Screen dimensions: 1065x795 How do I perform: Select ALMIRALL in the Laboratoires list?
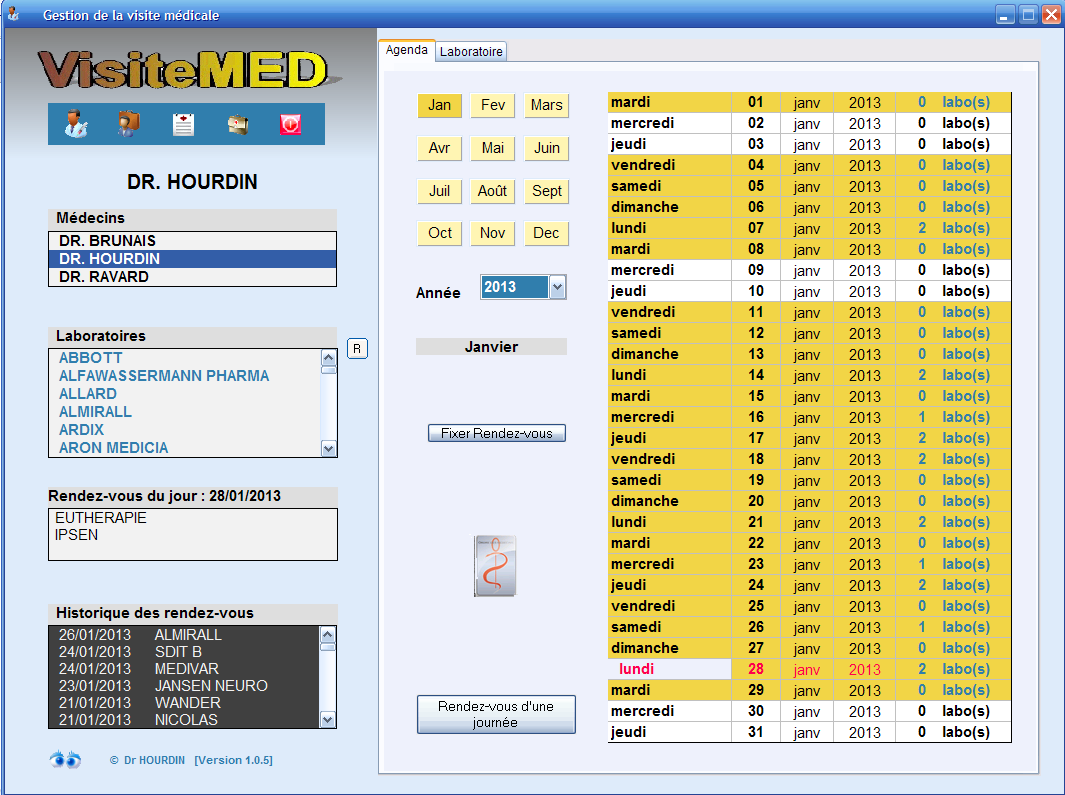(x=95, y=412)
